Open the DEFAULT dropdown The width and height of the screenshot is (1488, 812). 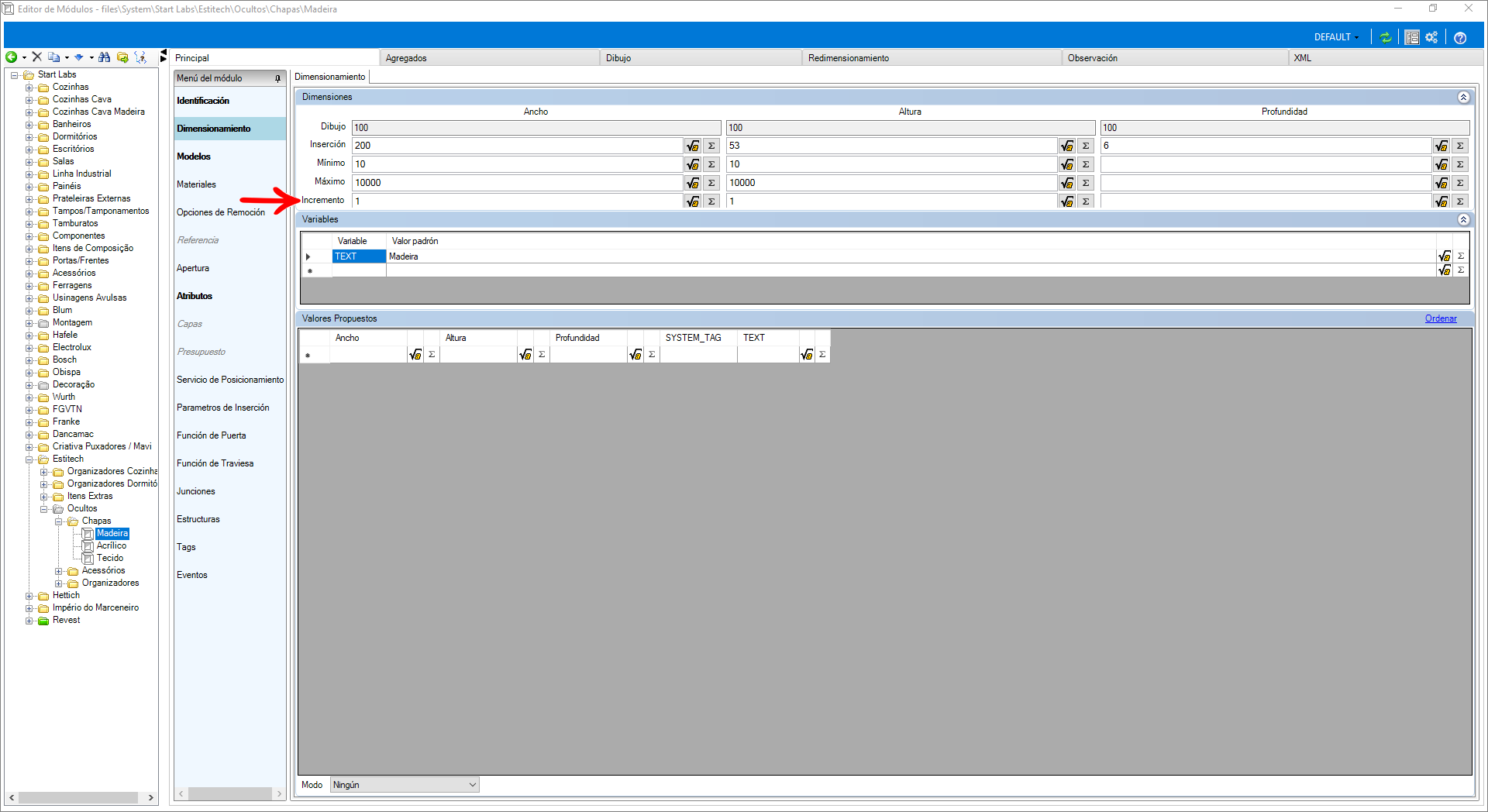click(x=1336, y=37)
